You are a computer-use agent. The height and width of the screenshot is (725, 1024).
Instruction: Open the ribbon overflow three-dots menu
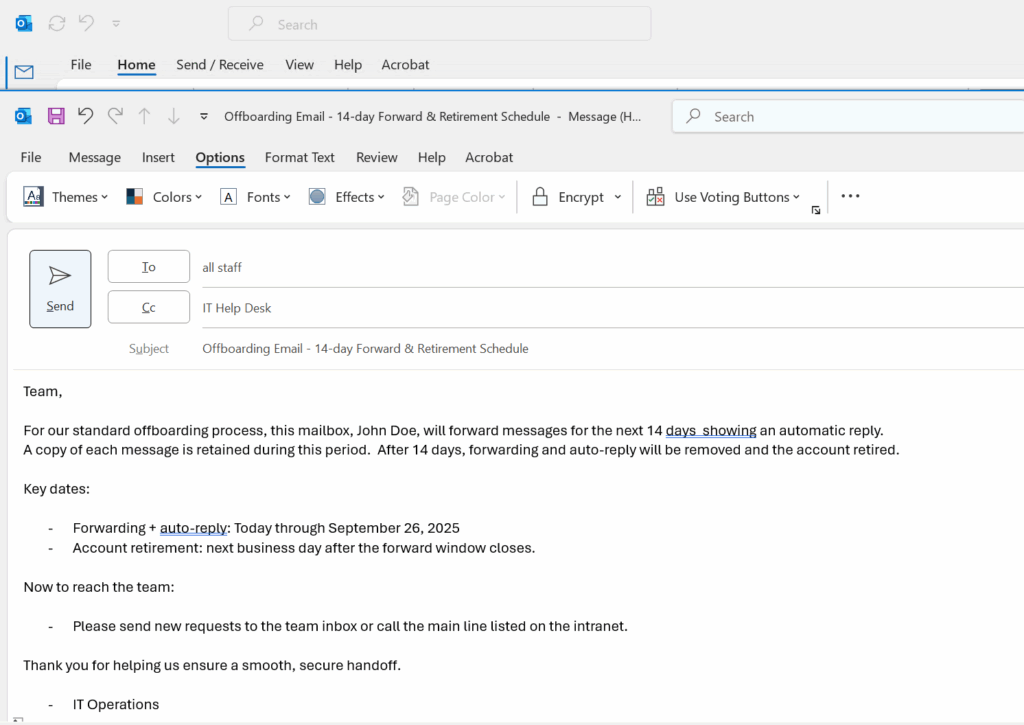click(850, 197)
